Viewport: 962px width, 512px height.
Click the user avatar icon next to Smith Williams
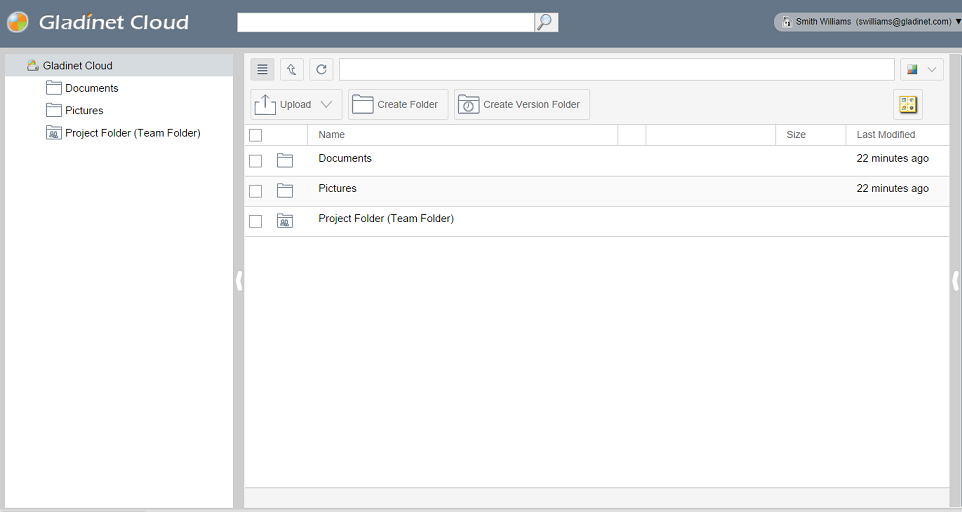coord(787,21)
